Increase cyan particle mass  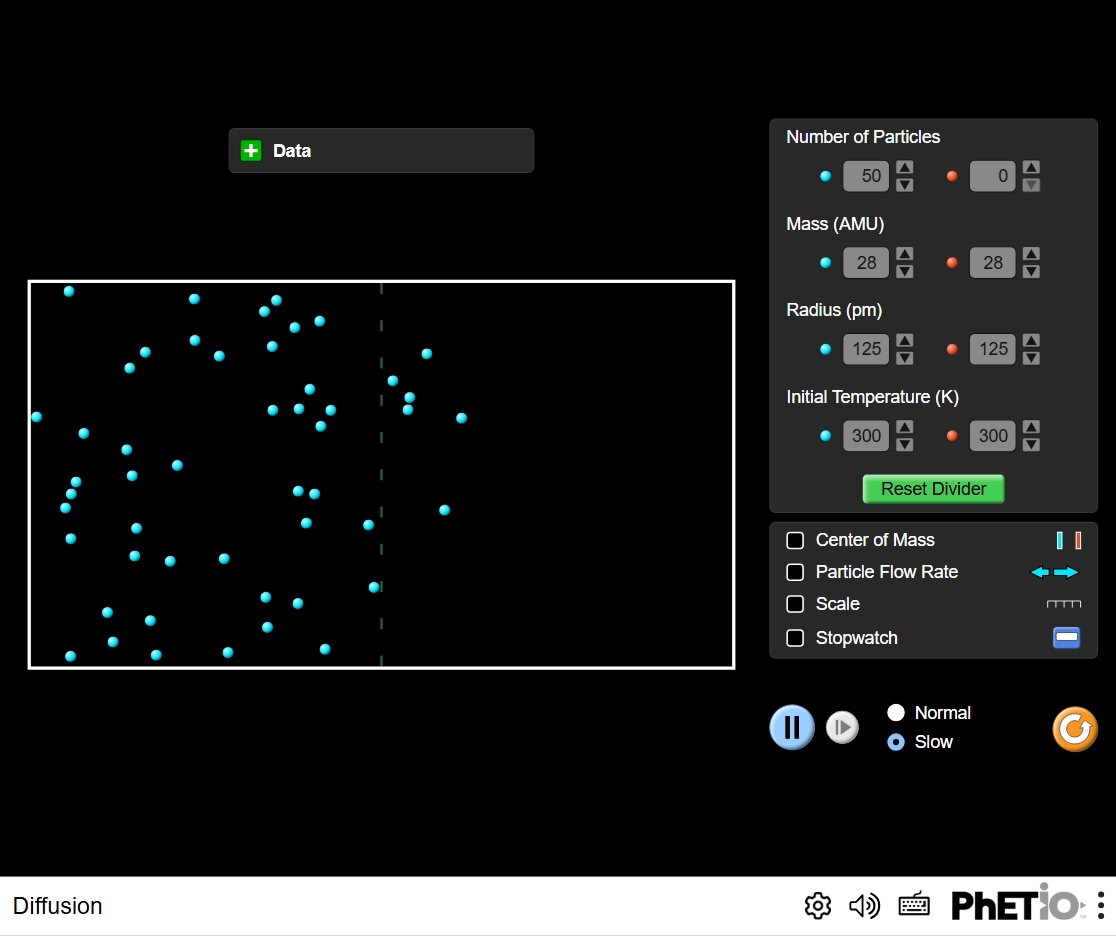[x=905, y=254]
